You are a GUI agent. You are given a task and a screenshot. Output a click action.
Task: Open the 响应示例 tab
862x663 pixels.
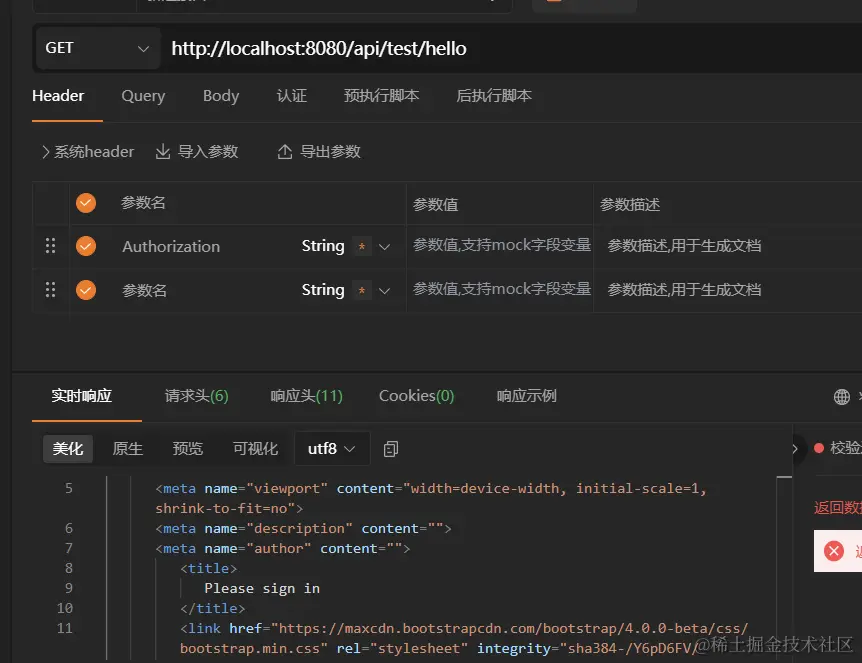coord(527,396)
